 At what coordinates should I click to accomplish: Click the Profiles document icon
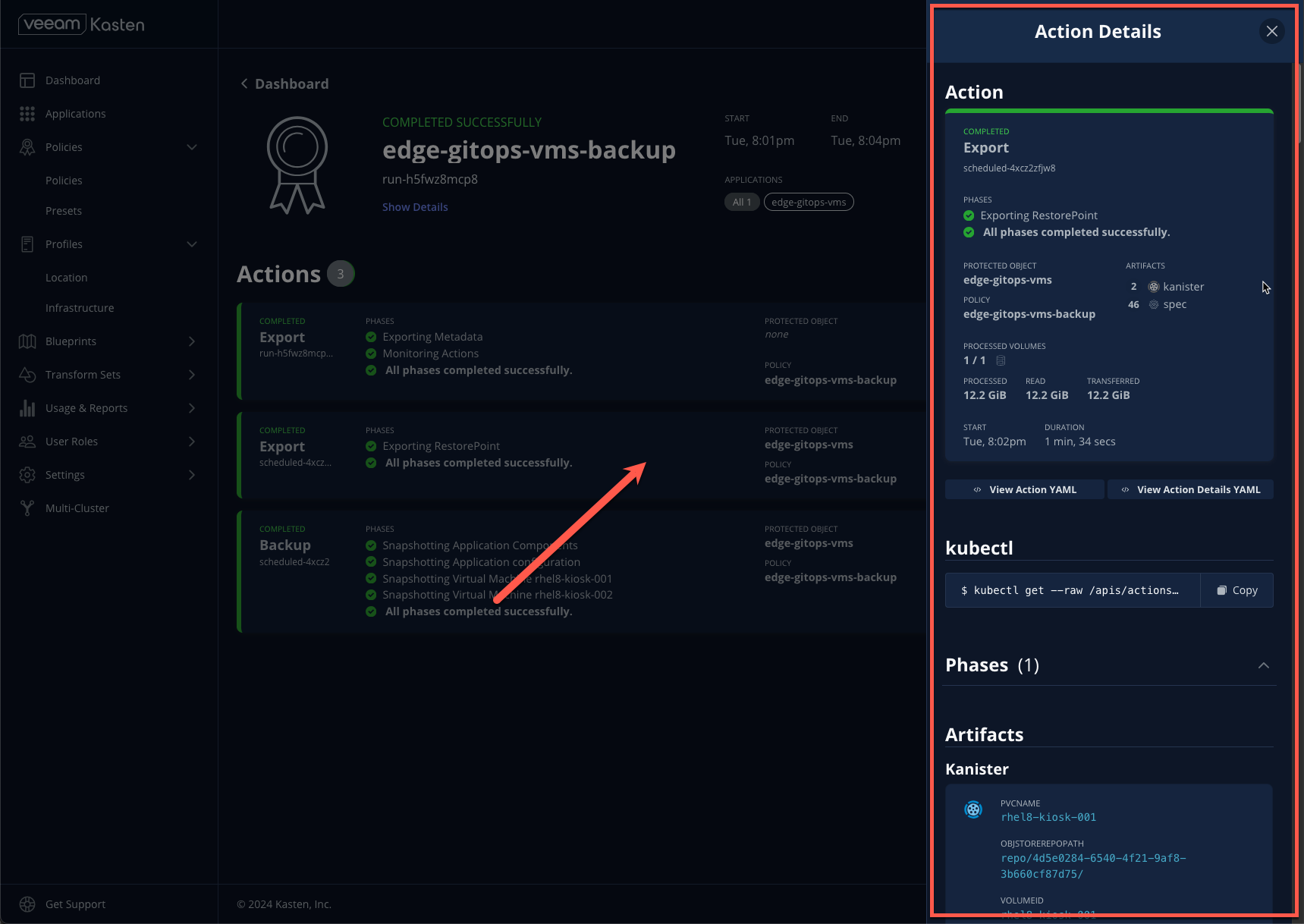click(27, 244)
